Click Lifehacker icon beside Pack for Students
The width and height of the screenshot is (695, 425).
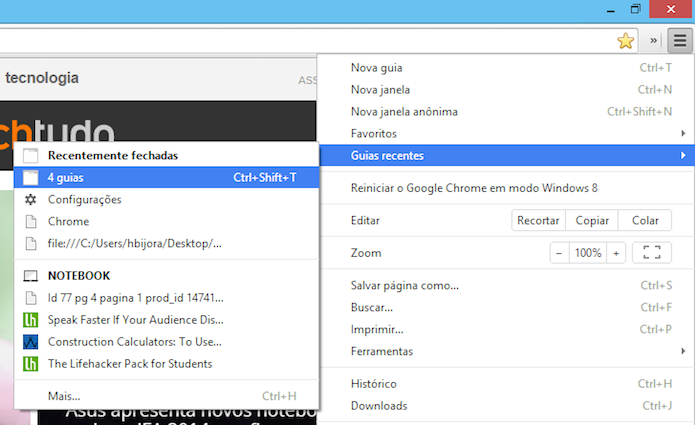[x=31, y=364]
